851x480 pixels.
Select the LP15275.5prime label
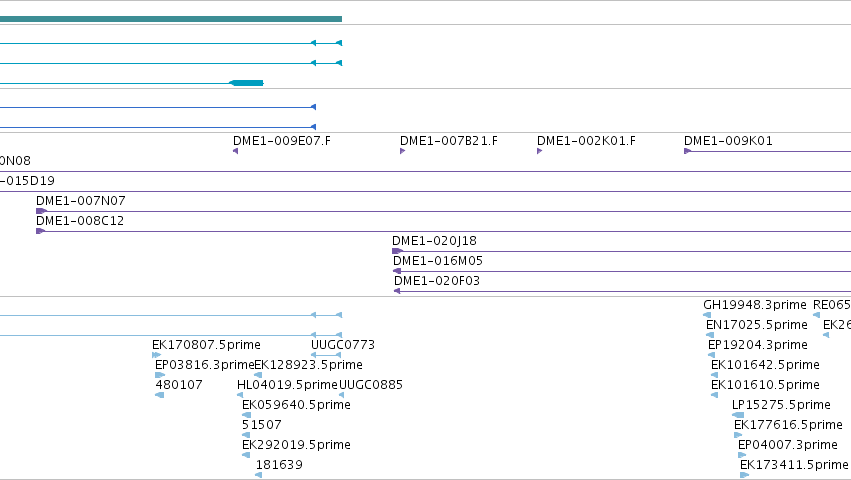point(781,405)
